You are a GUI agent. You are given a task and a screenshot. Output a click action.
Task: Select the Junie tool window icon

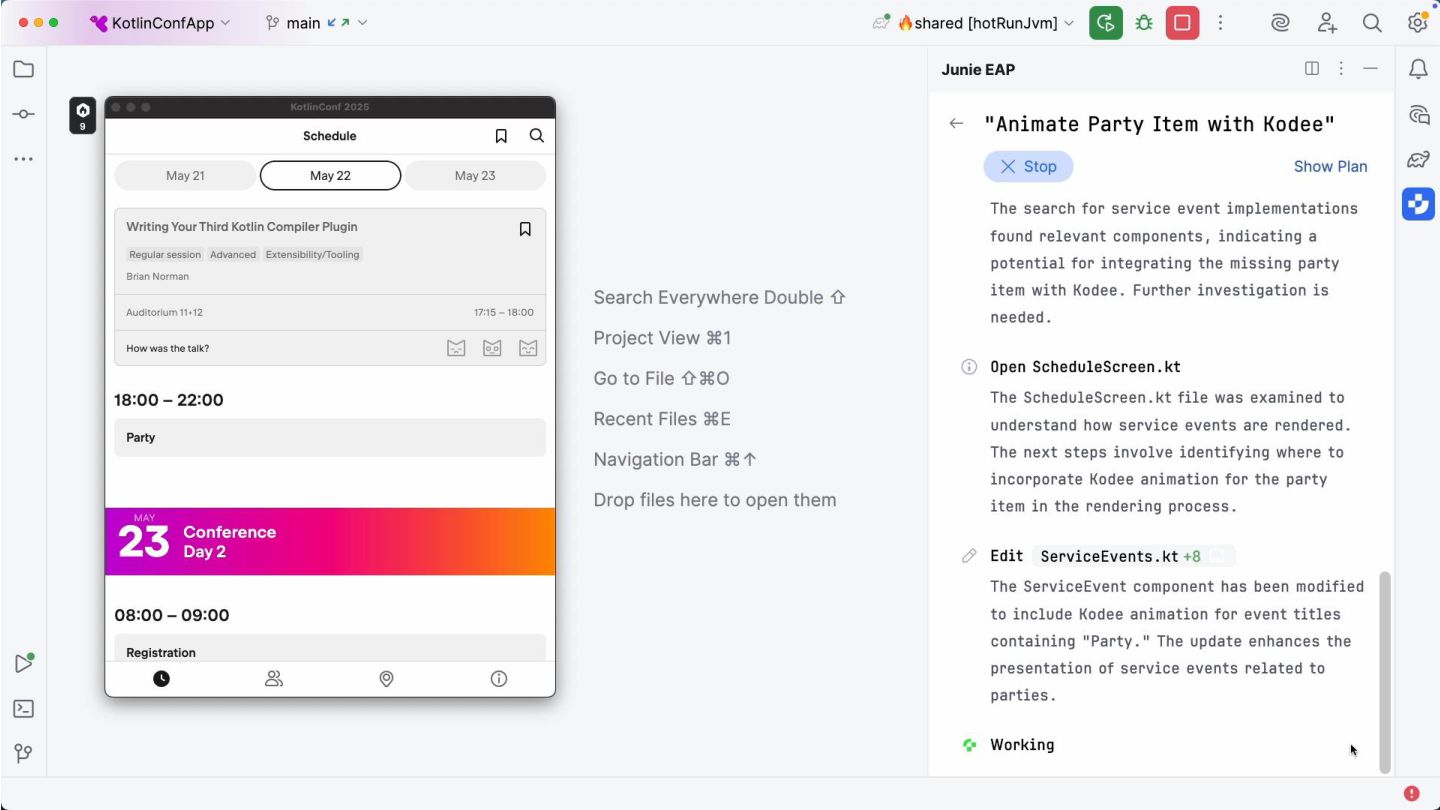point(1418,204)
